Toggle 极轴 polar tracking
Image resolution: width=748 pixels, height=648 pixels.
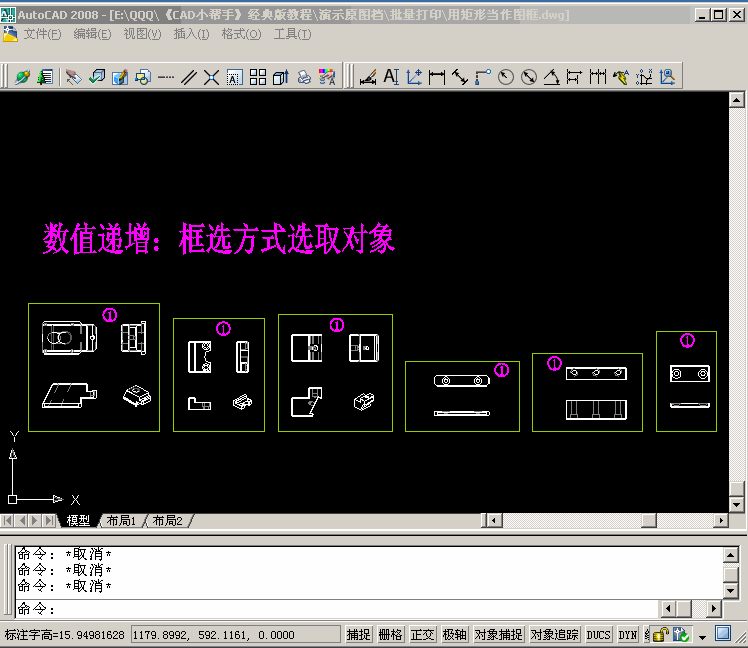click(x=454, y=635)
